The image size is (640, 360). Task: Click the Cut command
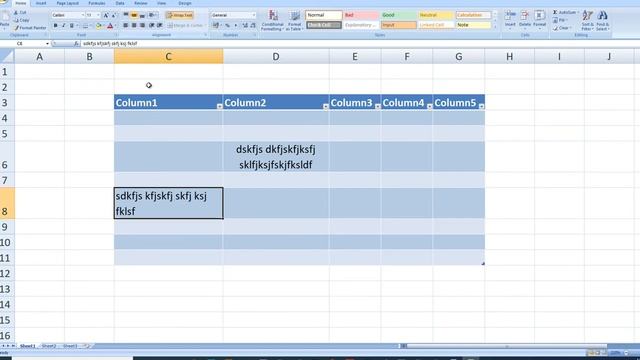20,13
